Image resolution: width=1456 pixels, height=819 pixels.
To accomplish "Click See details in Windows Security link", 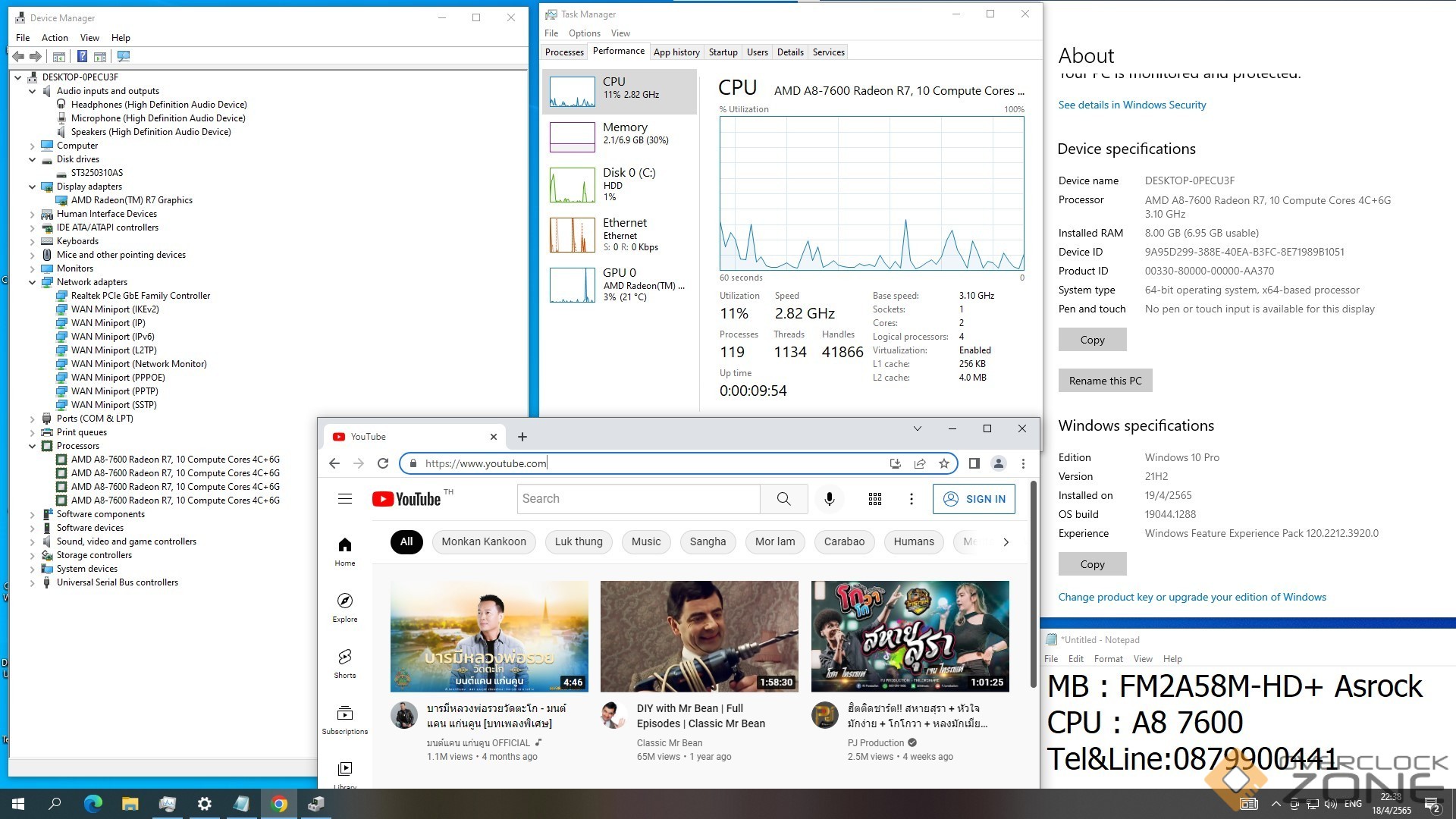I will click(1132, 105).
